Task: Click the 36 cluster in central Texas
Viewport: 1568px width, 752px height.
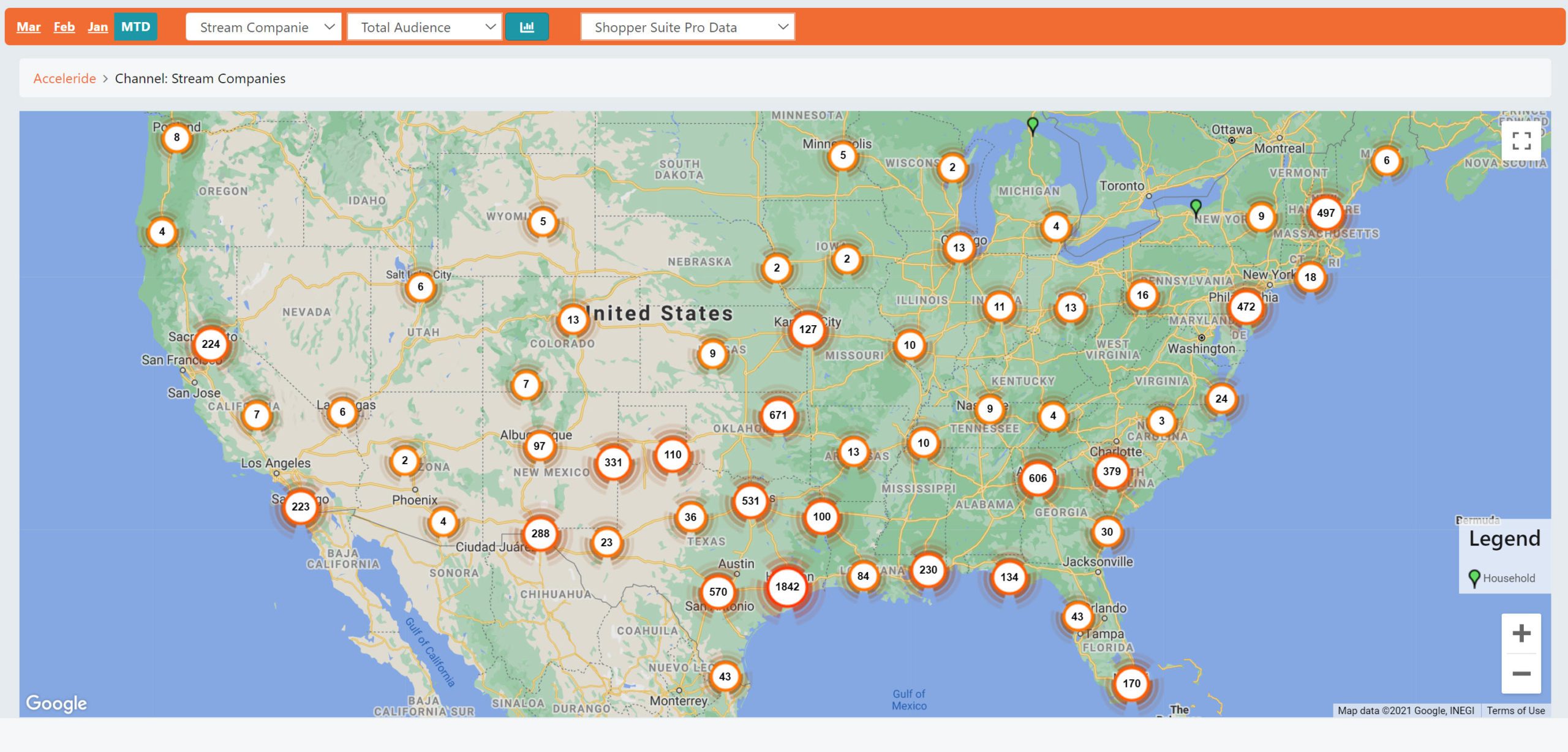Action: (690, 517)
